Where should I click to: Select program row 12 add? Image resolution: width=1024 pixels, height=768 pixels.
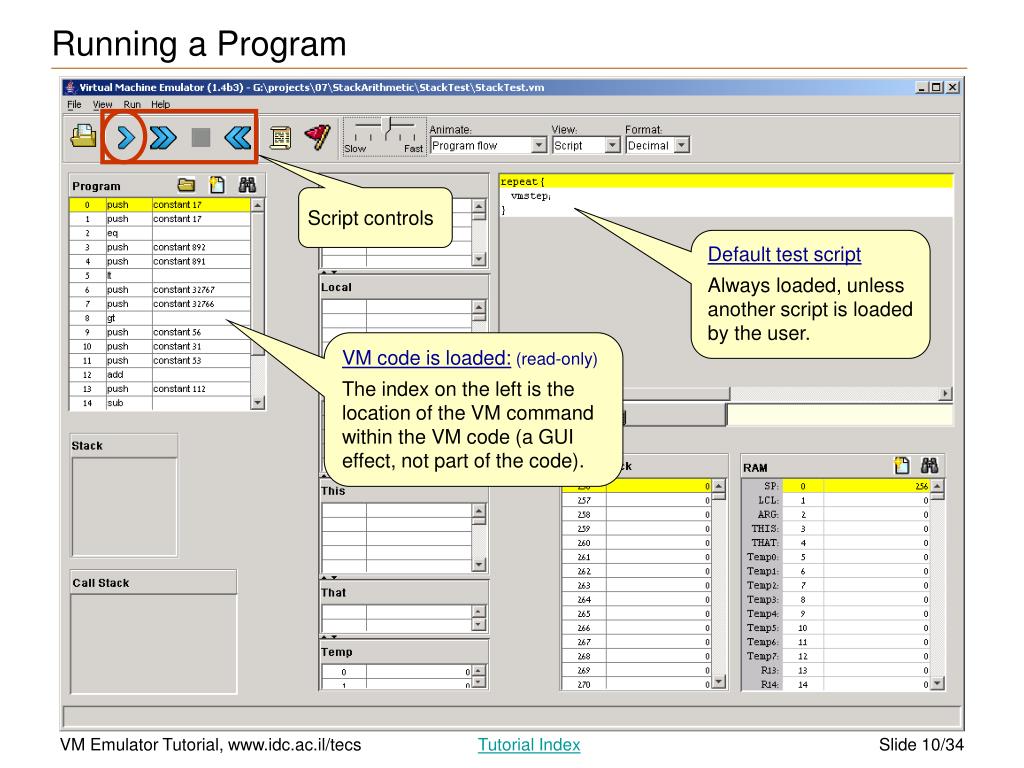(159, 375)
